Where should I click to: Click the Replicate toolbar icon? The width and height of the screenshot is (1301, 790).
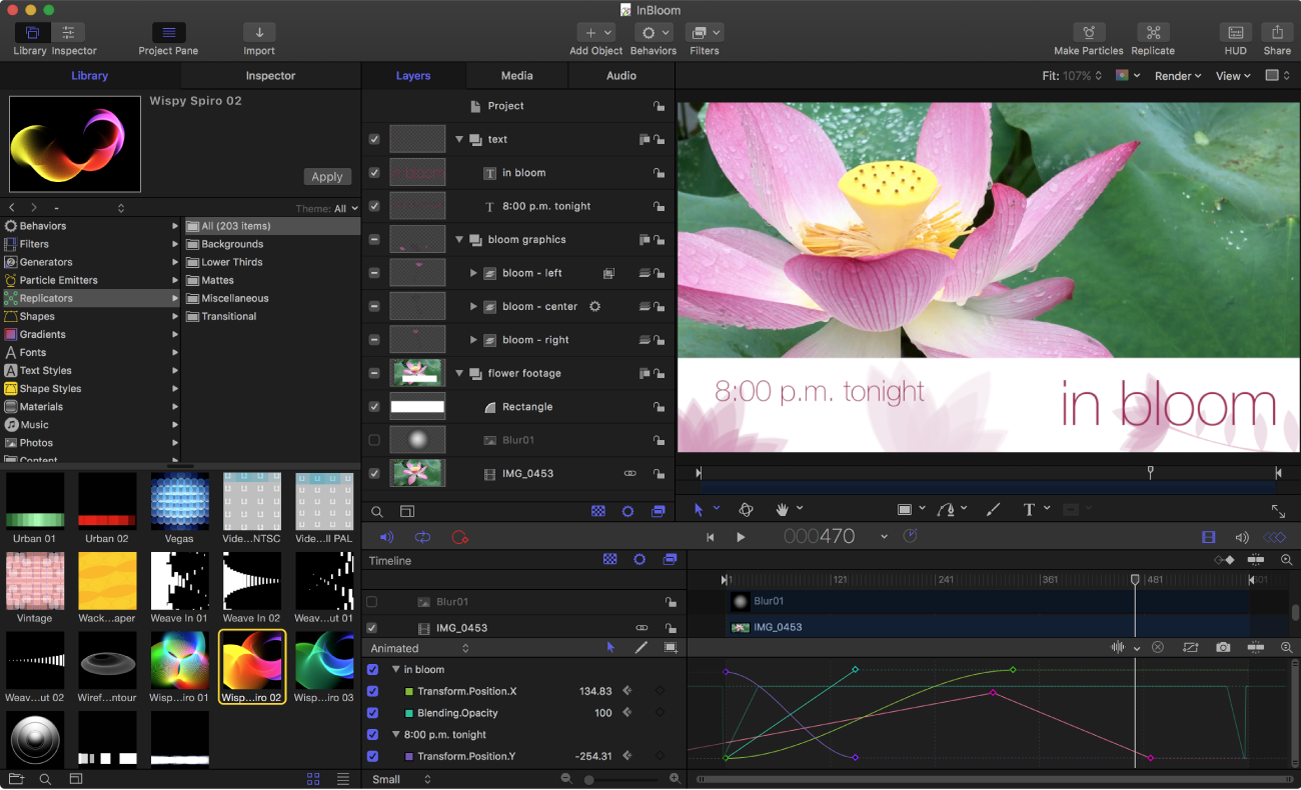(1152, 33)
